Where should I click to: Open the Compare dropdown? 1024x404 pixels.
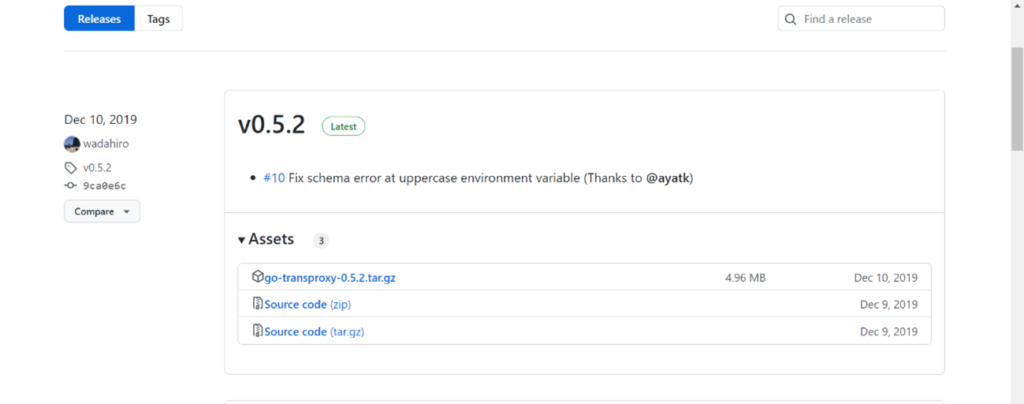(102, 212)
